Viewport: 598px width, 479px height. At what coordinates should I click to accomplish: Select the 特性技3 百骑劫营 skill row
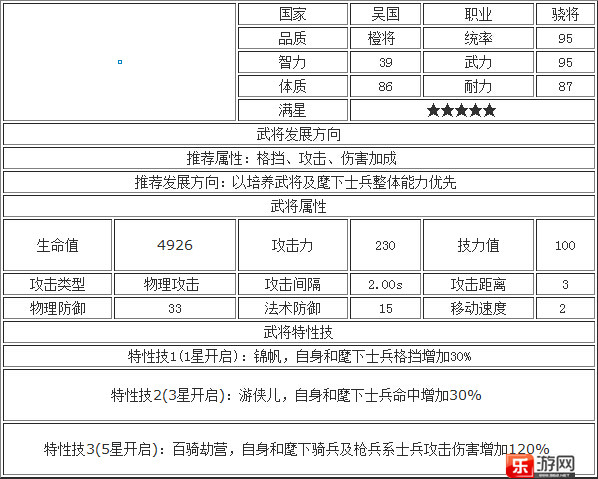click(x=299, y=449)
